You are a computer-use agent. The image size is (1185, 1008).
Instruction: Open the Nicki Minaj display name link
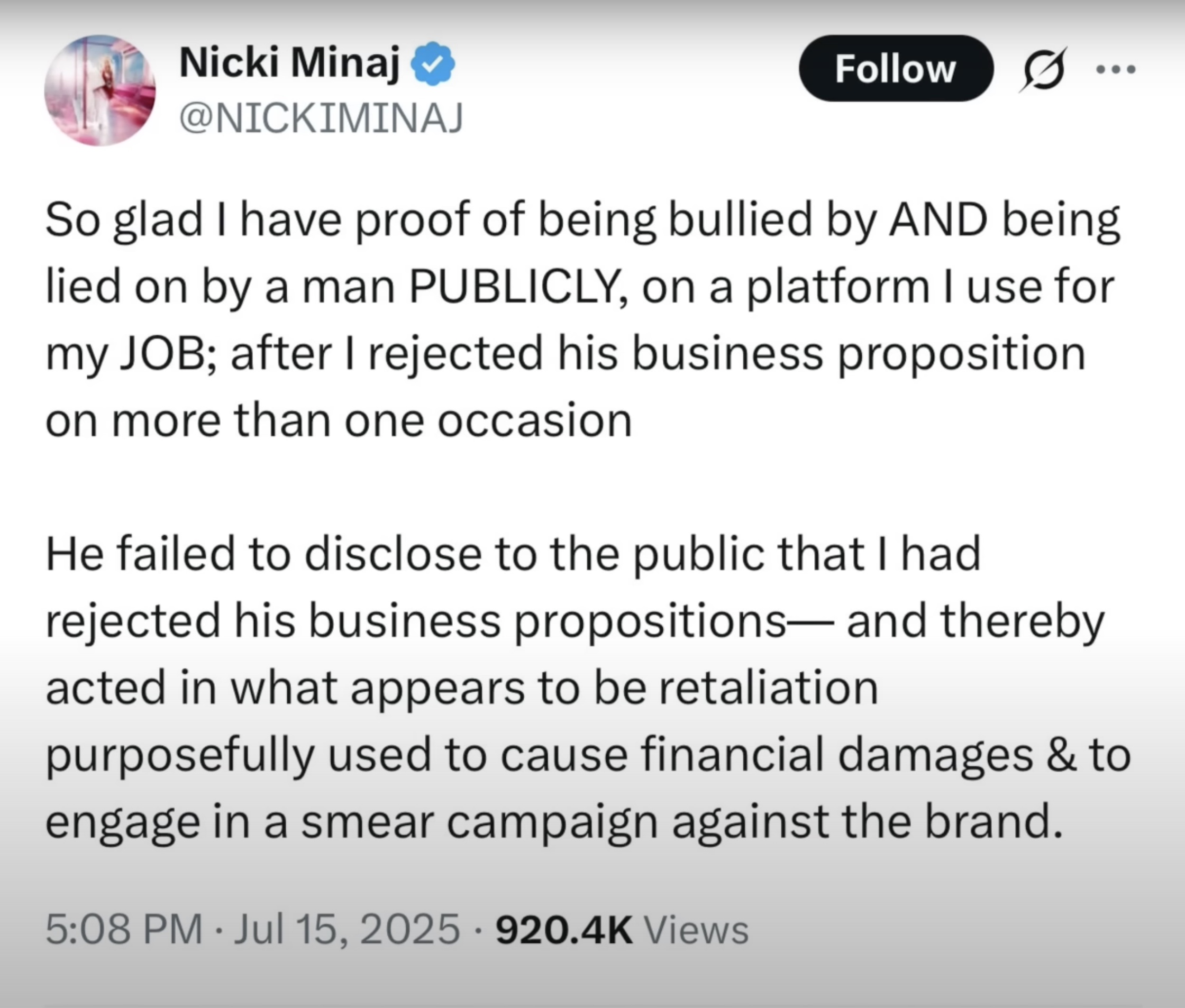pyautogui.click(x=289, y=63)
